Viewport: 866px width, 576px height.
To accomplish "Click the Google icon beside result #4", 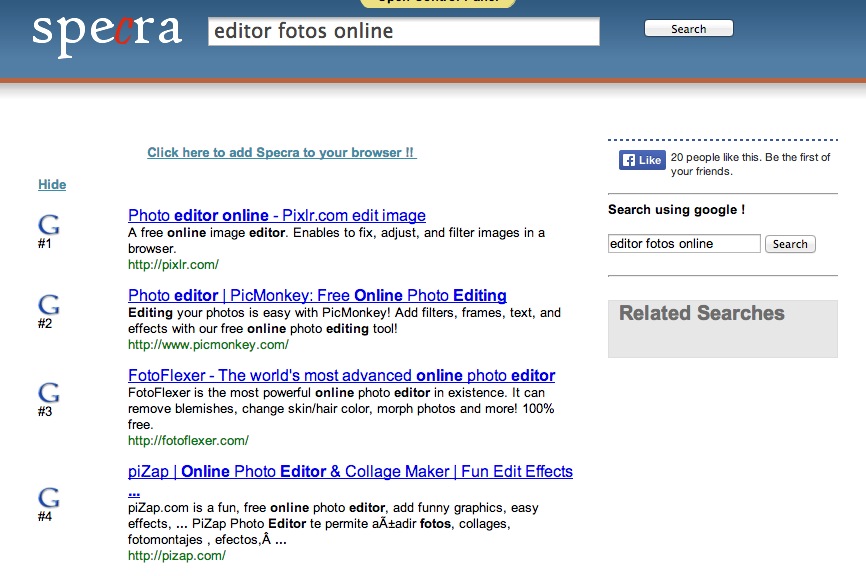I will point(48,497).
